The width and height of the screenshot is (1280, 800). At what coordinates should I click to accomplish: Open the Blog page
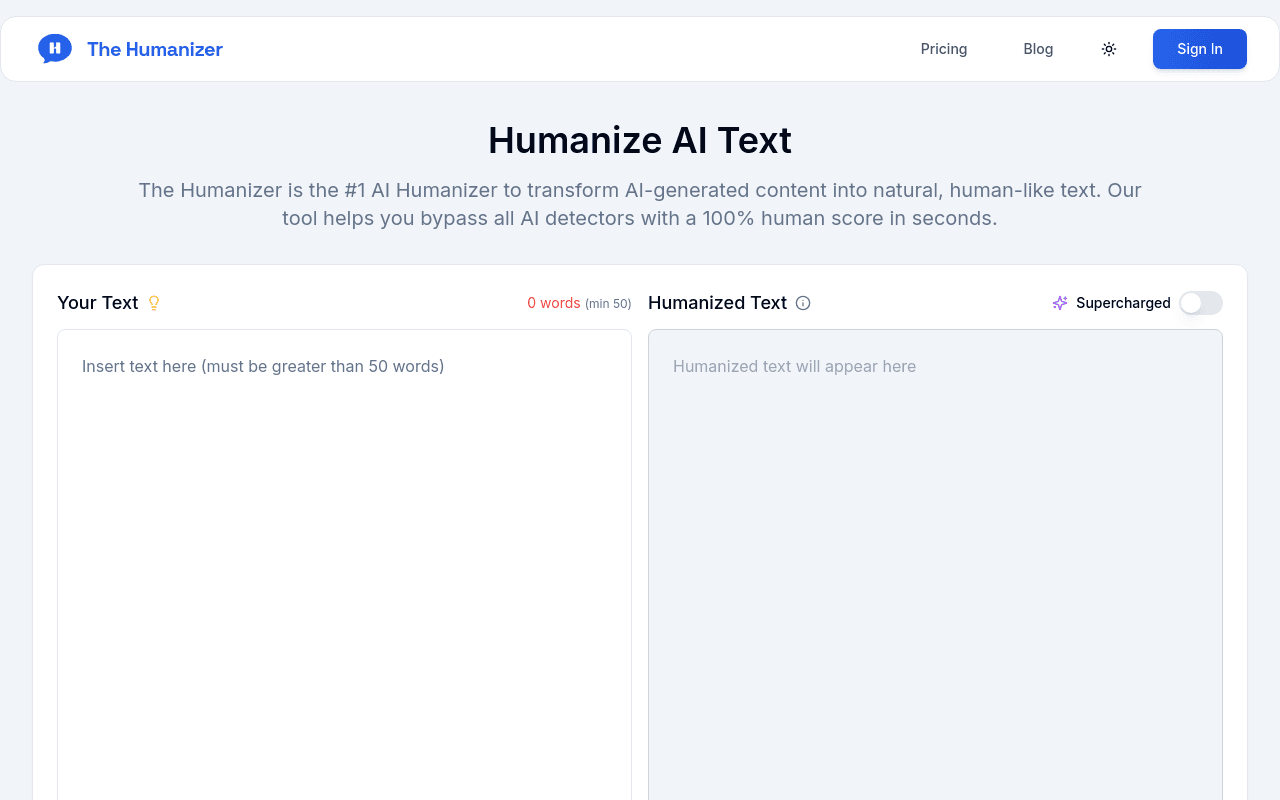1038,49
